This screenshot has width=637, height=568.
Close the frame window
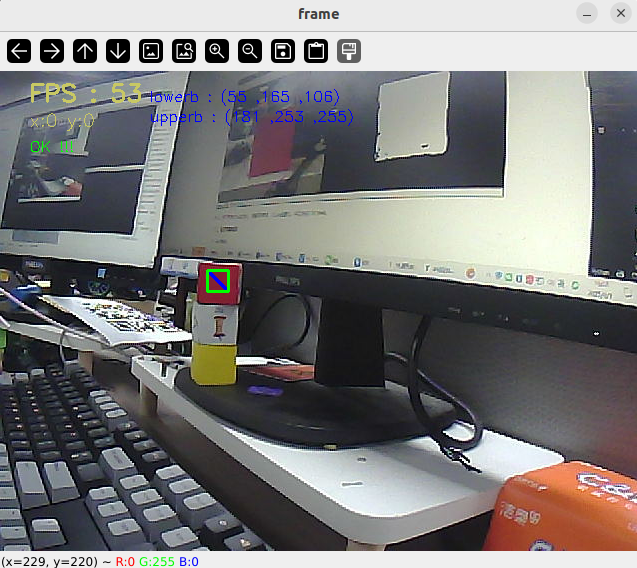pos(621,14)
